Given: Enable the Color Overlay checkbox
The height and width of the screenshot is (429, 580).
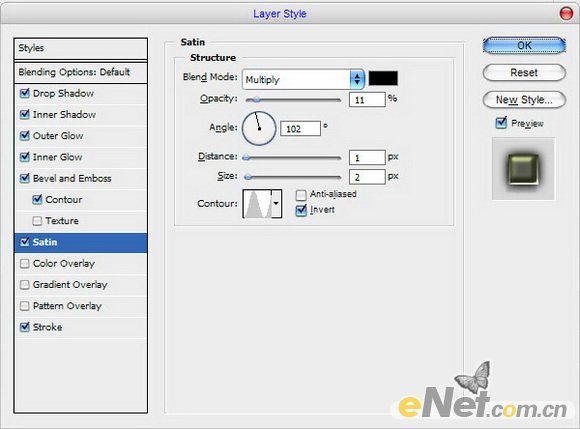Looking at the screenshot, I should click(24, 263).
